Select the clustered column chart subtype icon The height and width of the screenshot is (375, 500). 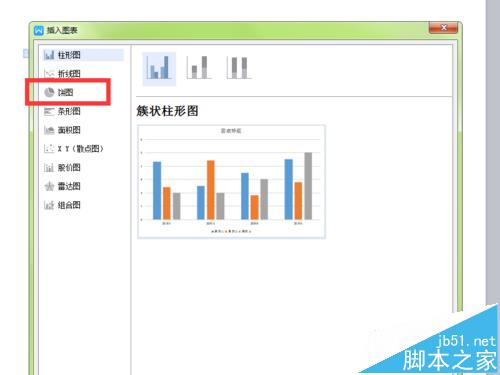159,68
